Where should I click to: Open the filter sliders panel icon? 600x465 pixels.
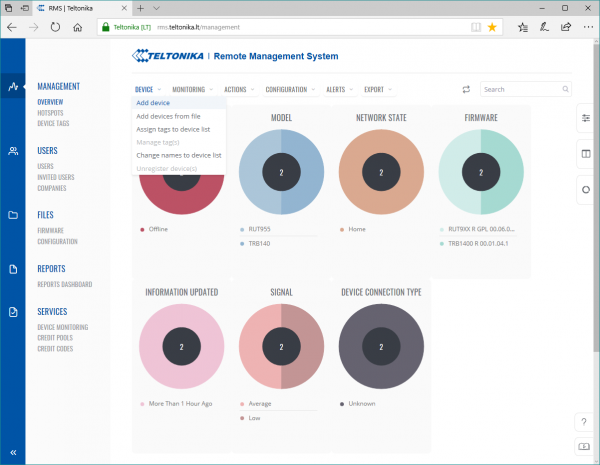(x=585, y=118)
